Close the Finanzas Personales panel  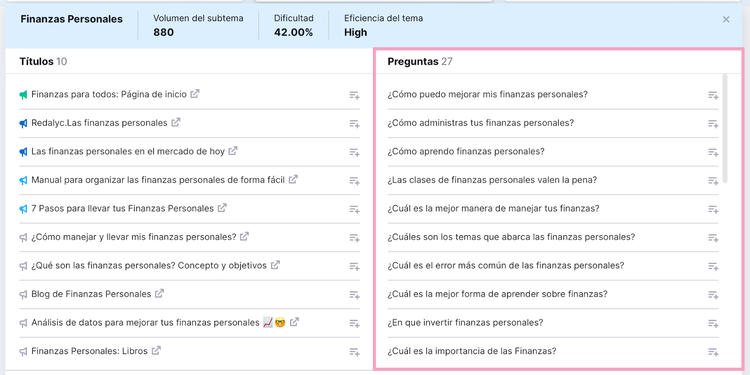(726, 20)
